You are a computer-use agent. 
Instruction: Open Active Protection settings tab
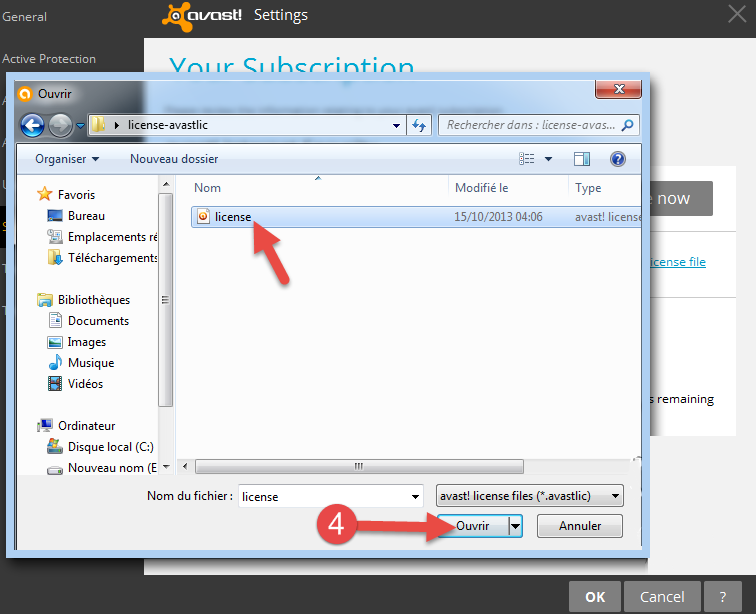click(49, 59)
